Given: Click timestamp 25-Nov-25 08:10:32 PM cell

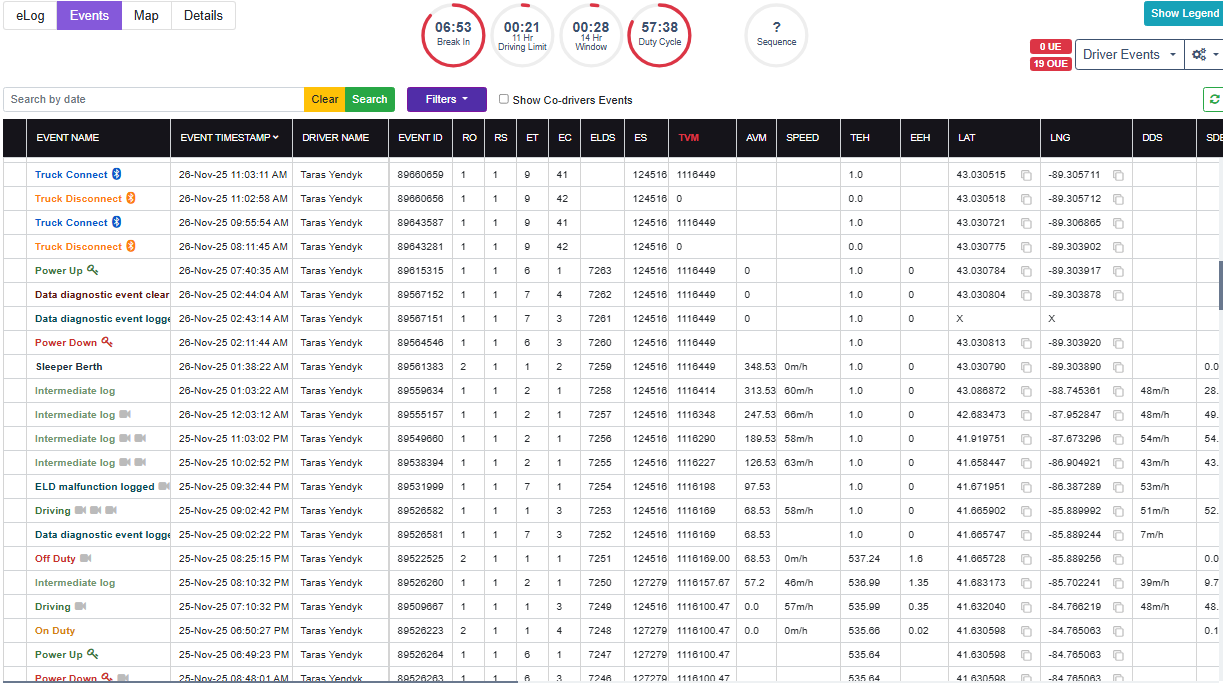Looking at the screenshot, I should coord(233,583).
